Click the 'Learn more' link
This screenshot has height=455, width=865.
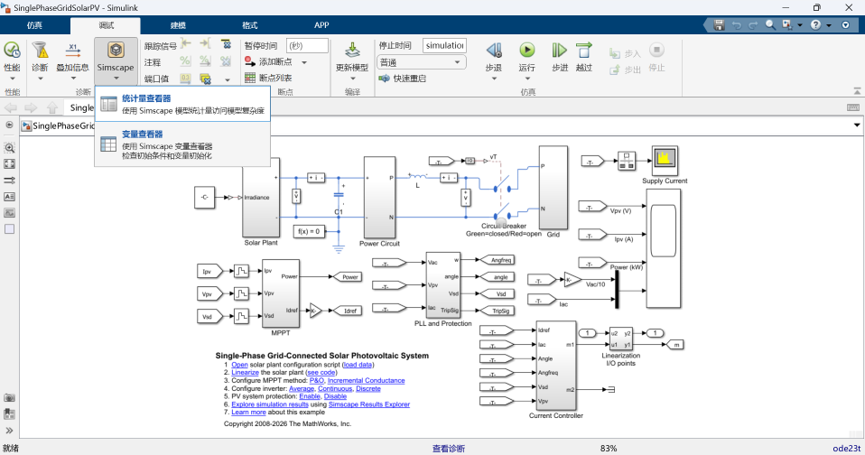[248, 412]
